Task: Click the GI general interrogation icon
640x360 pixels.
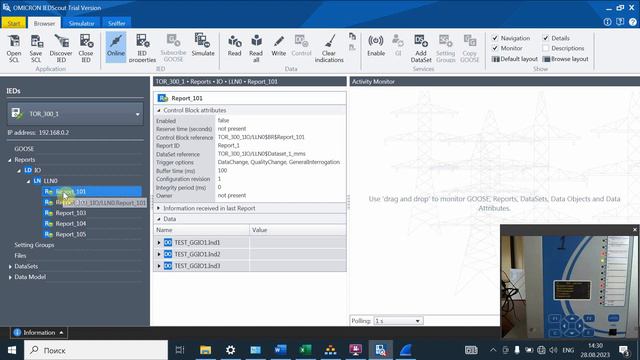Action: [x=398, y=46]
